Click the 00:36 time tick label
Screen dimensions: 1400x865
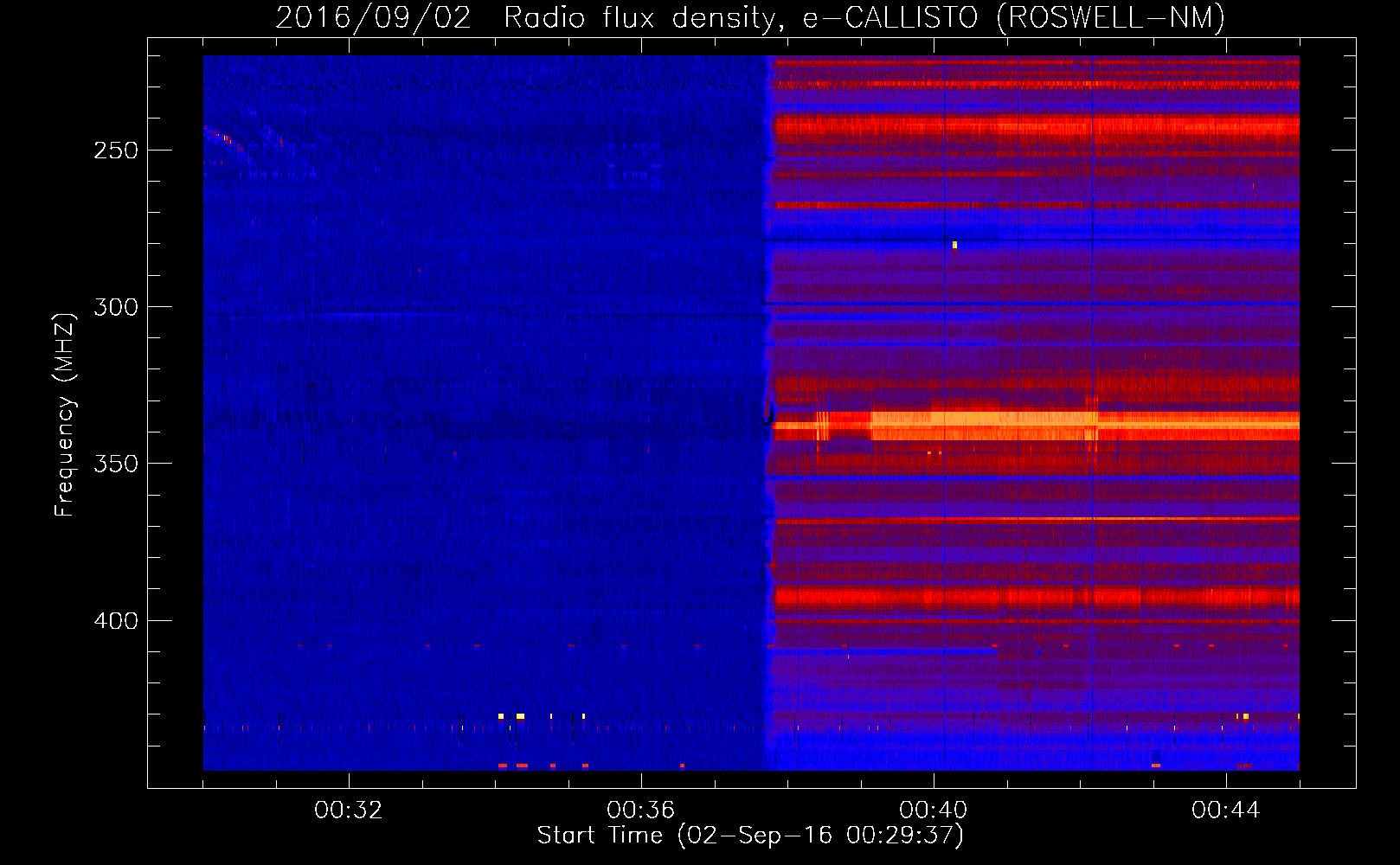(x=641, y=811)
